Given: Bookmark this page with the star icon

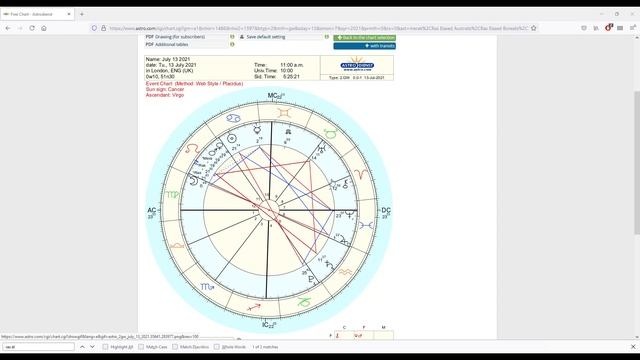Looking at the screenshot, I should pyautogui.click(x=533, y=28).
